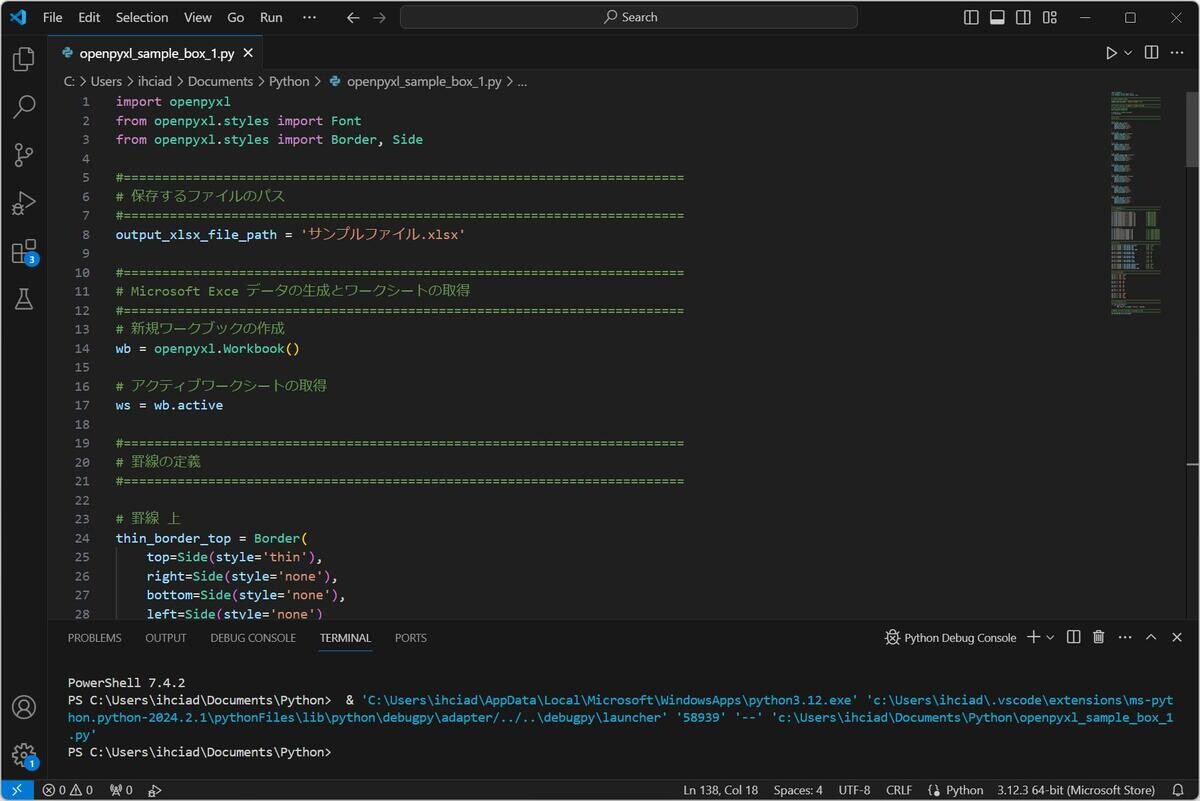Screen dimensions: 1200x801
Task: Open Source Control in the activity bar
Action: (x=22, y=155)
